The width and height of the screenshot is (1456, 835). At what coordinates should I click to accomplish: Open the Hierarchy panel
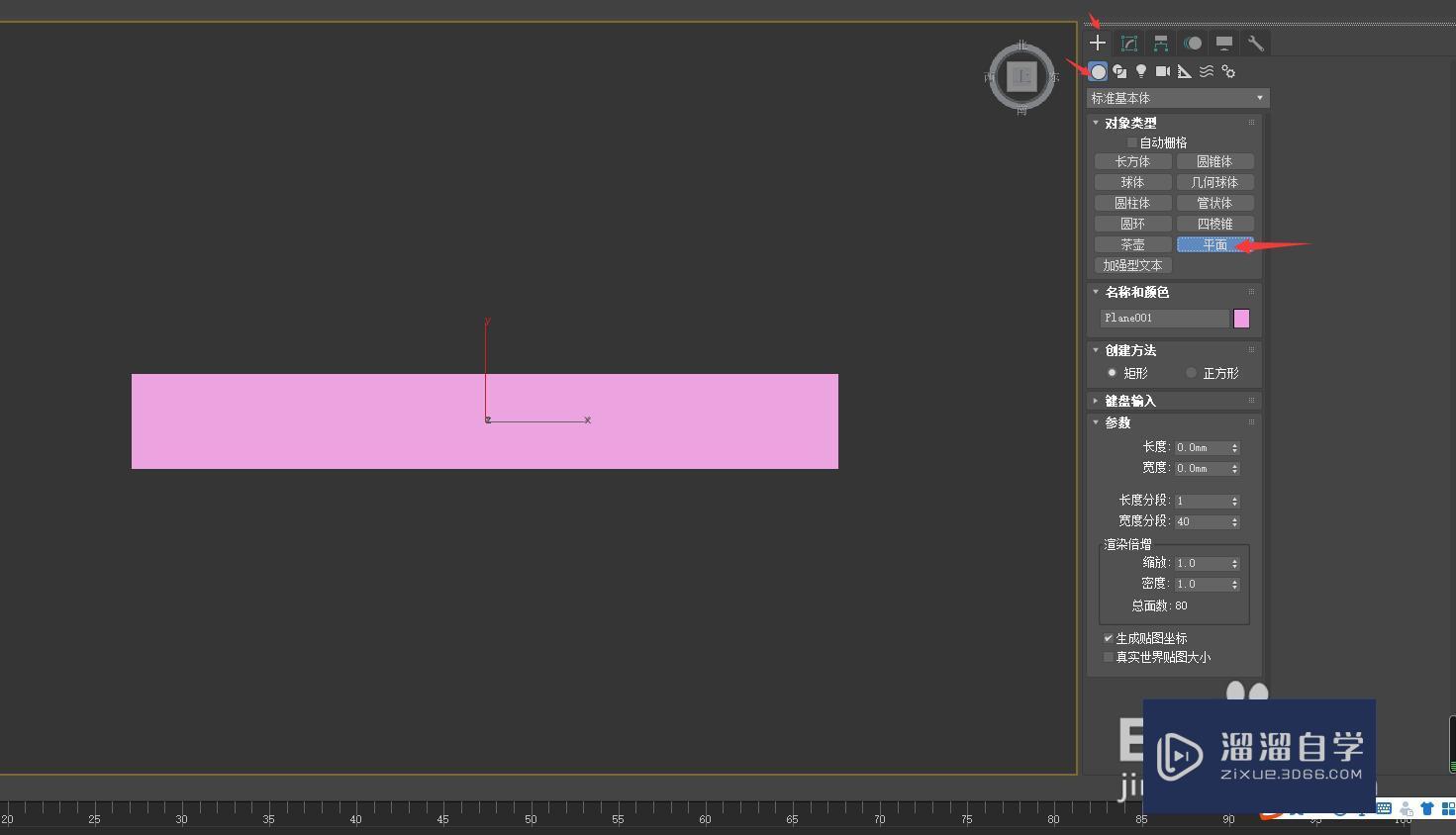[x=1160, y=43]
